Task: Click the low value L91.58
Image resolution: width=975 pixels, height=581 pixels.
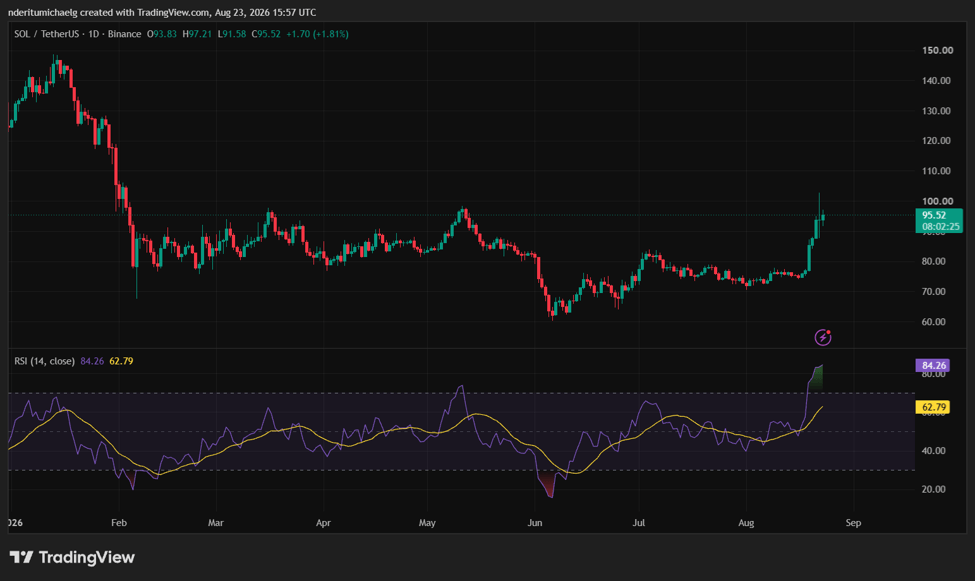Action: [x=232, y=34]
